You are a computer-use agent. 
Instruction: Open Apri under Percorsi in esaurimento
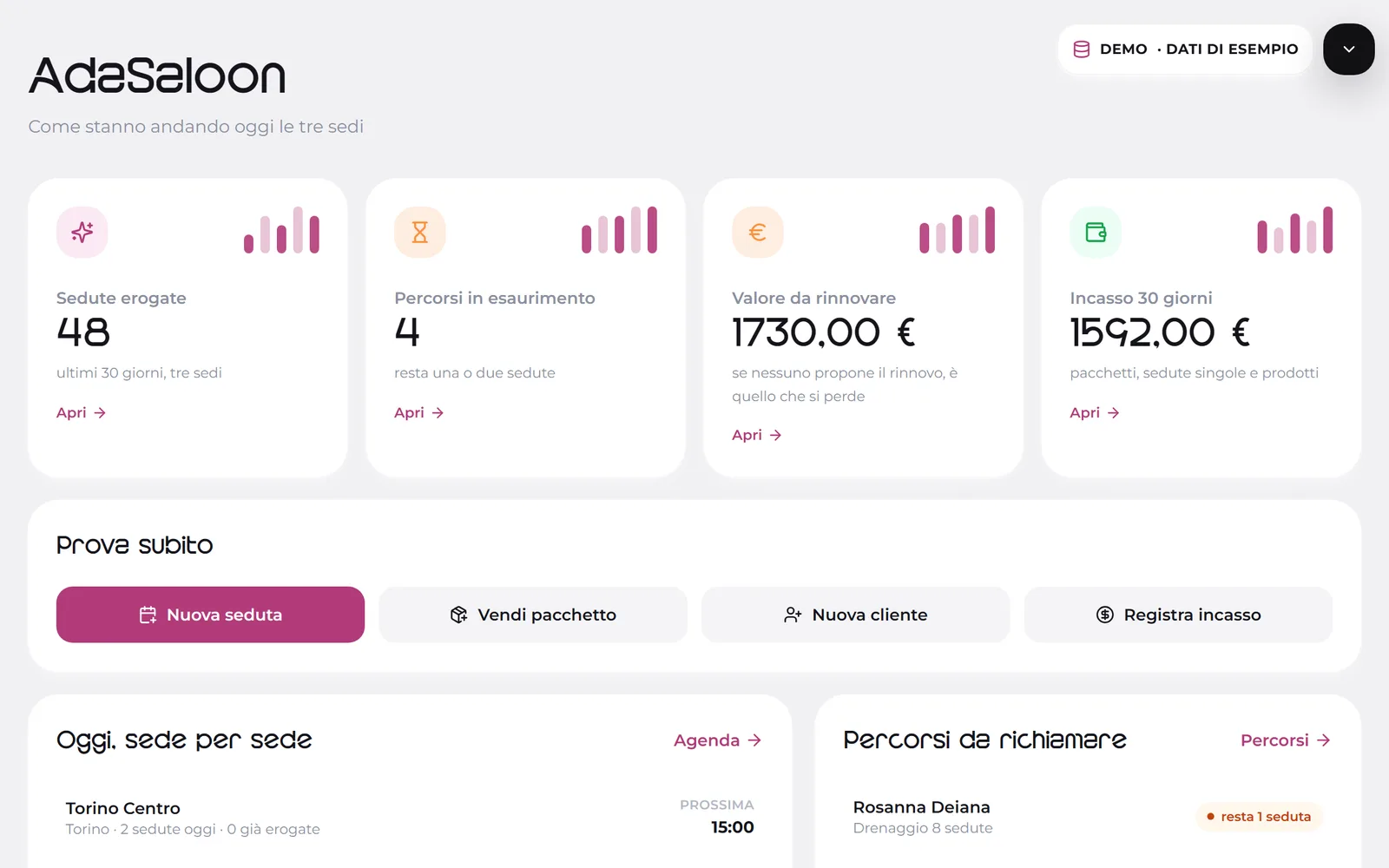(419, 412)
